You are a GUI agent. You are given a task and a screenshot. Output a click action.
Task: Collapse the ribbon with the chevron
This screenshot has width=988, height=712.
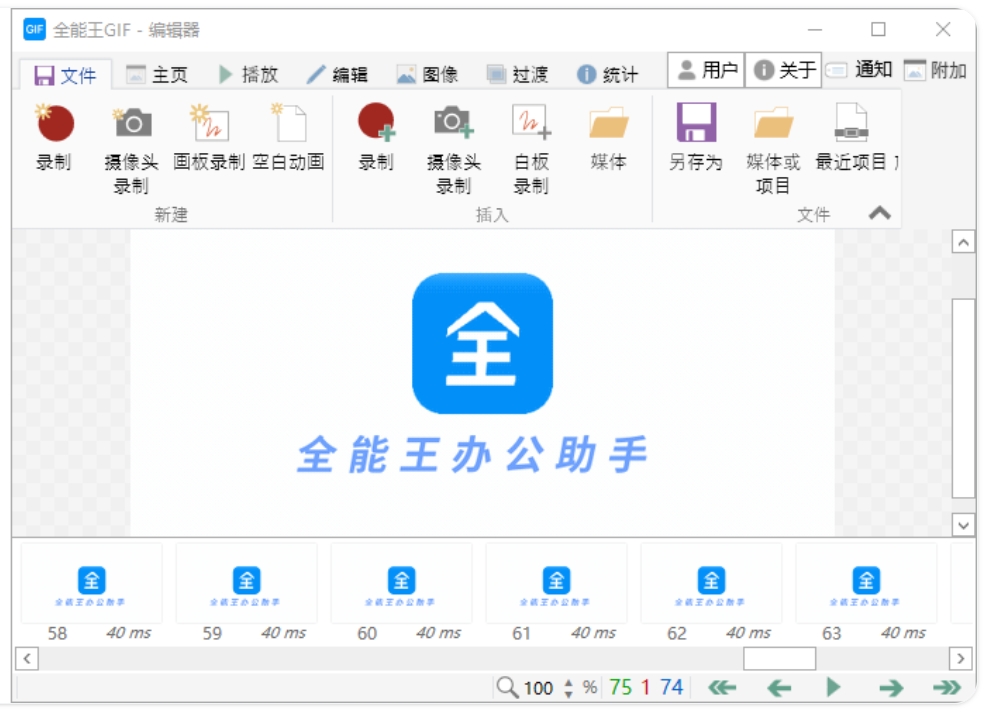pos(880,213)
